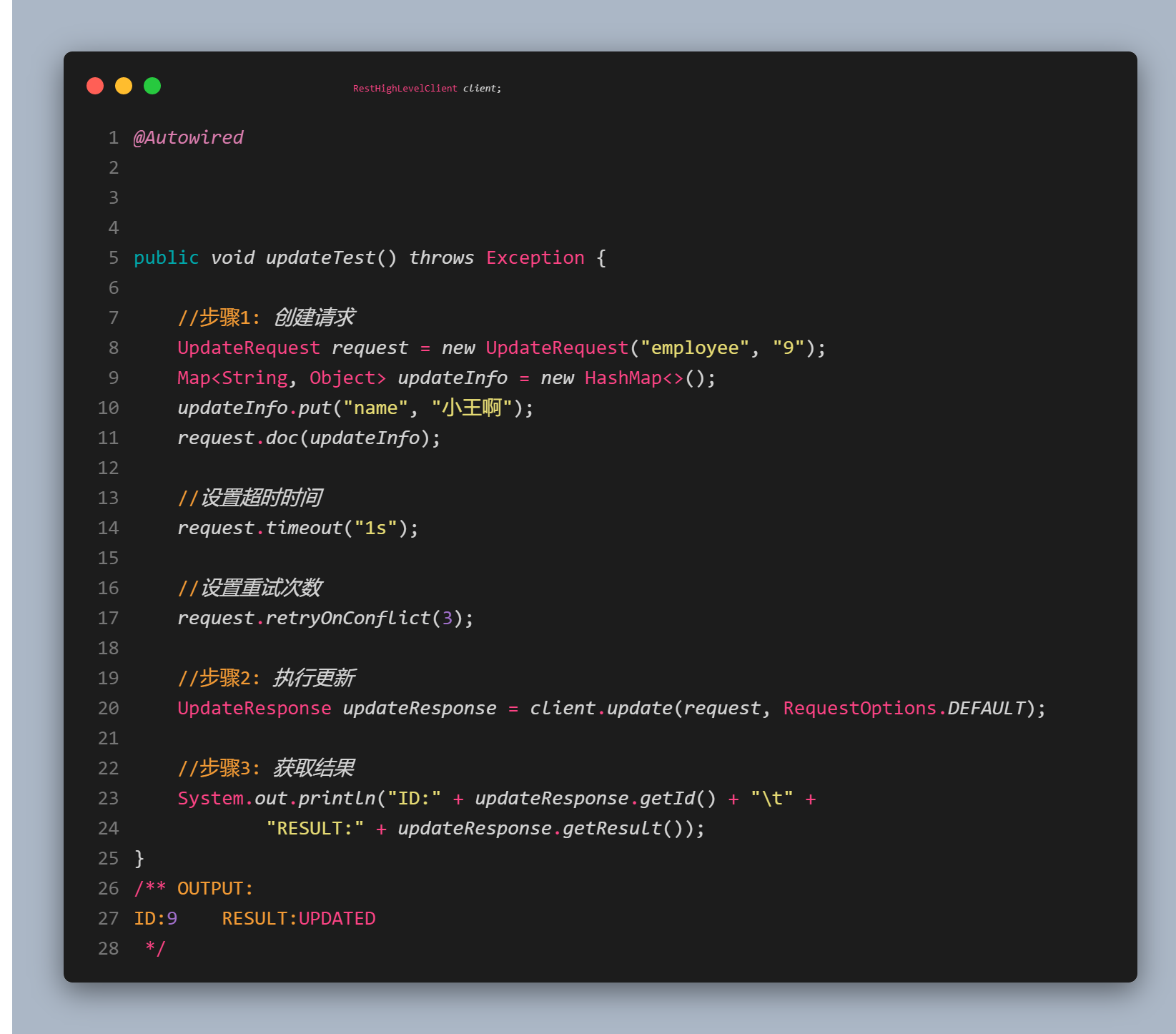The height and width of the screenshot is (1034, 1176).
Task: Click 'RESULT:UPDATED' on line 27
Action: click(x=299, y=918)
